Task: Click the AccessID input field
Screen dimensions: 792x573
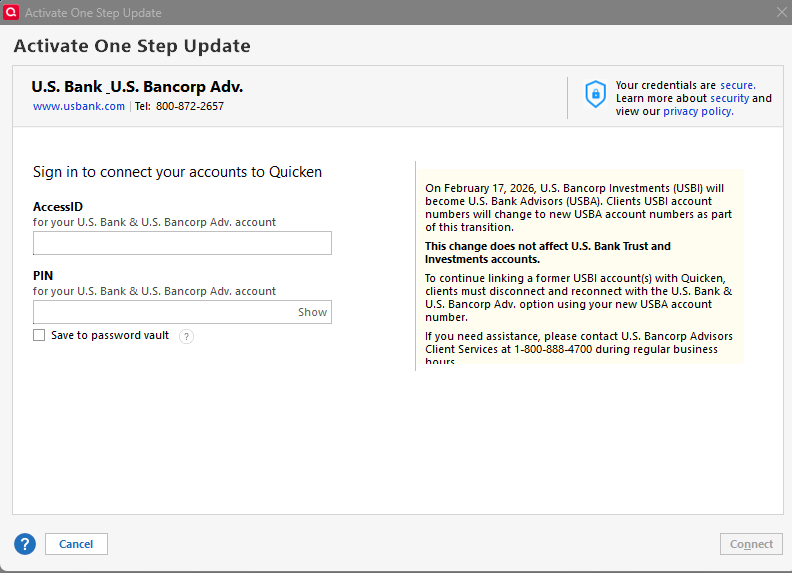Action: click(182, 243)
